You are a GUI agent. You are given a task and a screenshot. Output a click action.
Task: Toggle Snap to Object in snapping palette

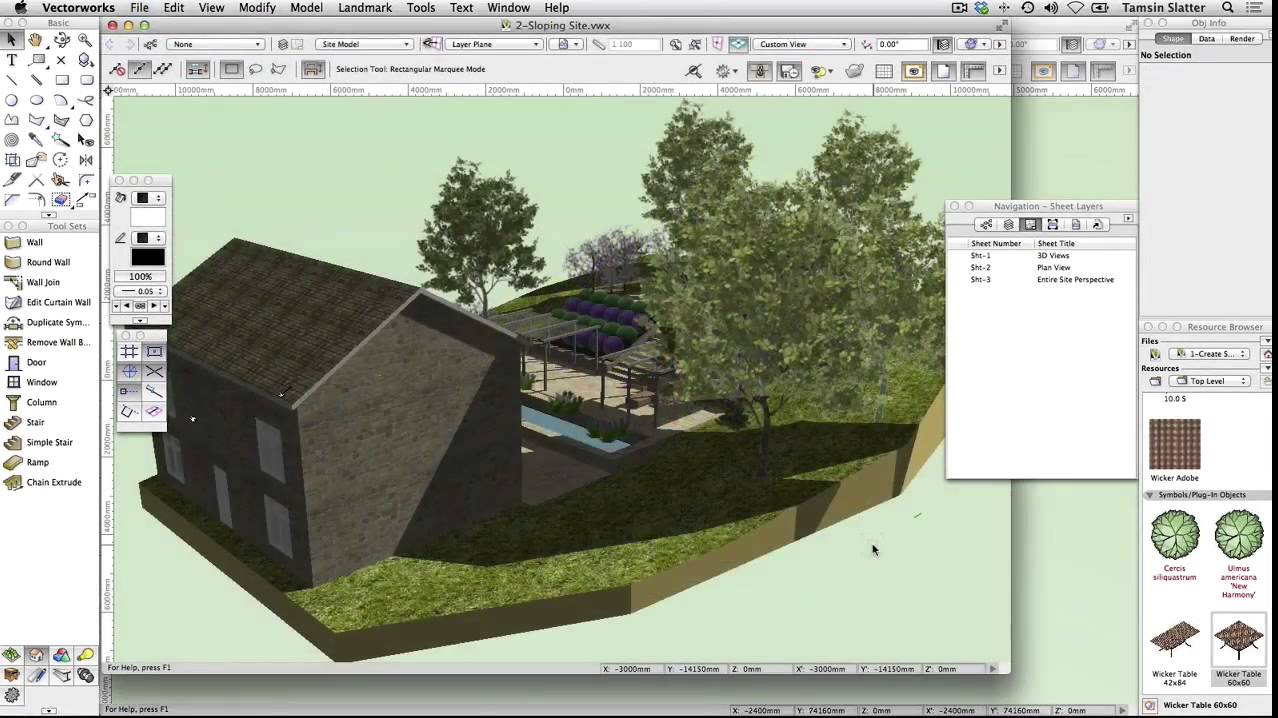[154, 352]
